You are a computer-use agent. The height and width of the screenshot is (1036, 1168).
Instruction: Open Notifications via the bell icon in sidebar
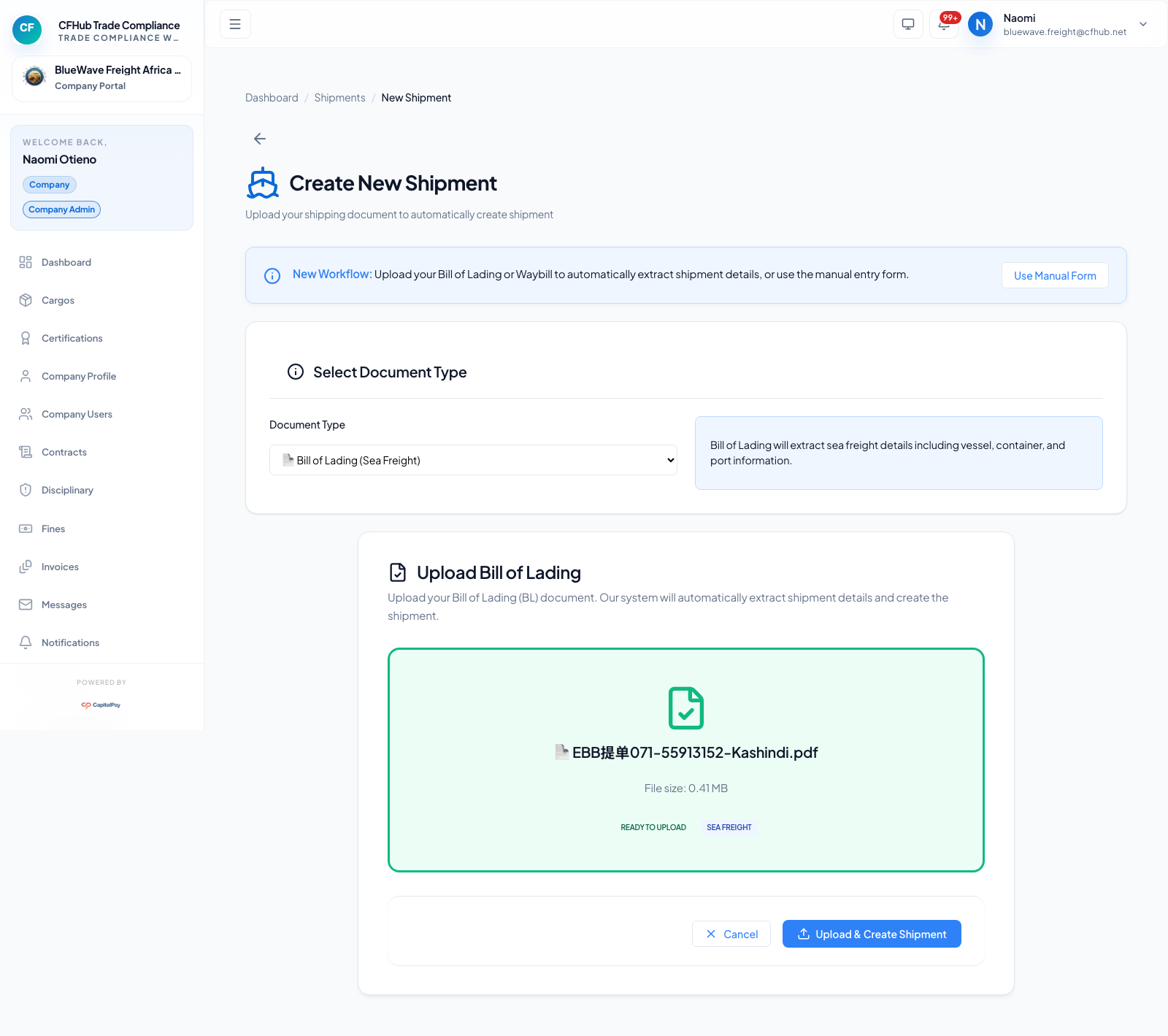[x=26, y=642]
